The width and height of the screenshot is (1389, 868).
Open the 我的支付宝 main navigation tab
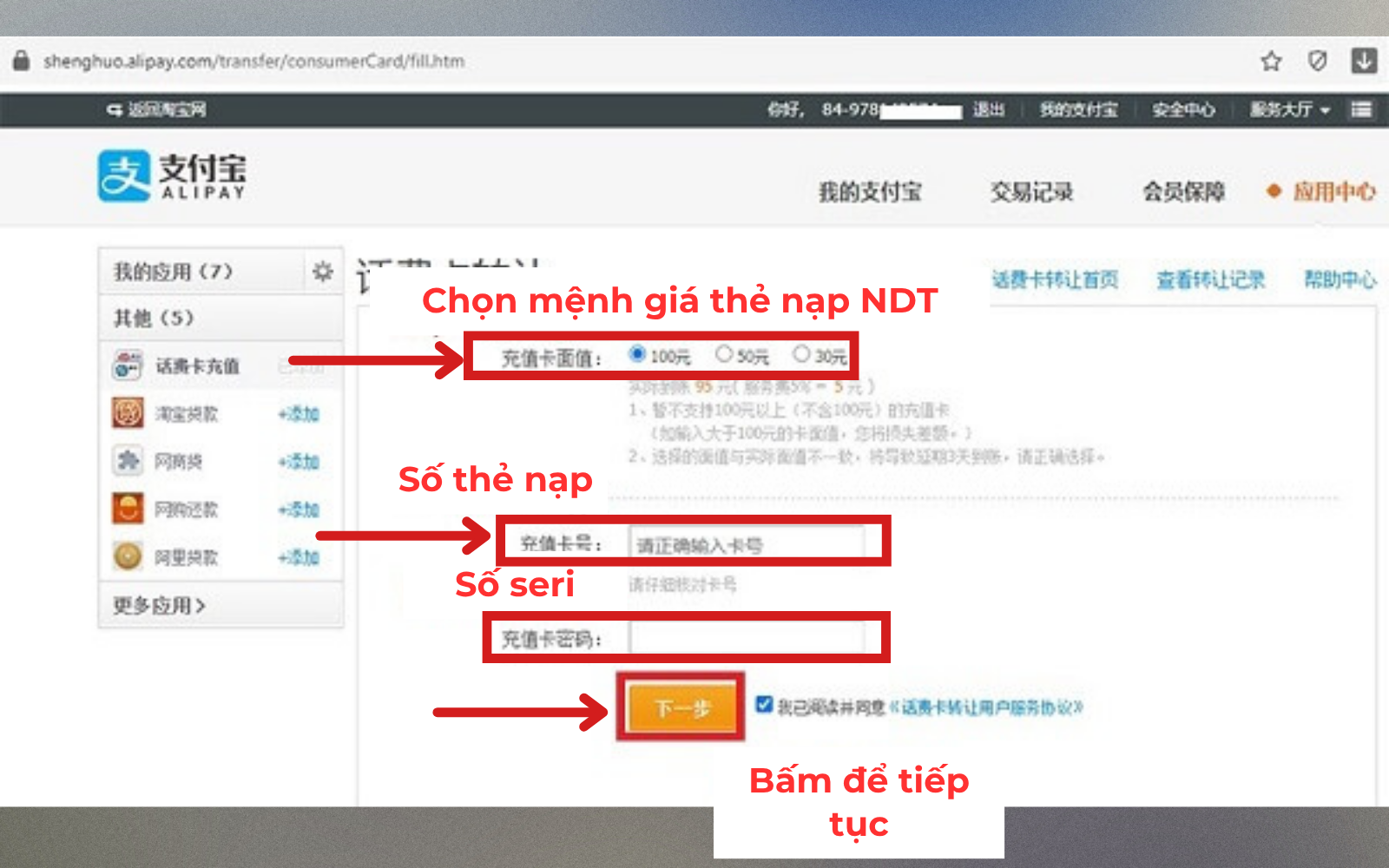(x=870, y=192)
